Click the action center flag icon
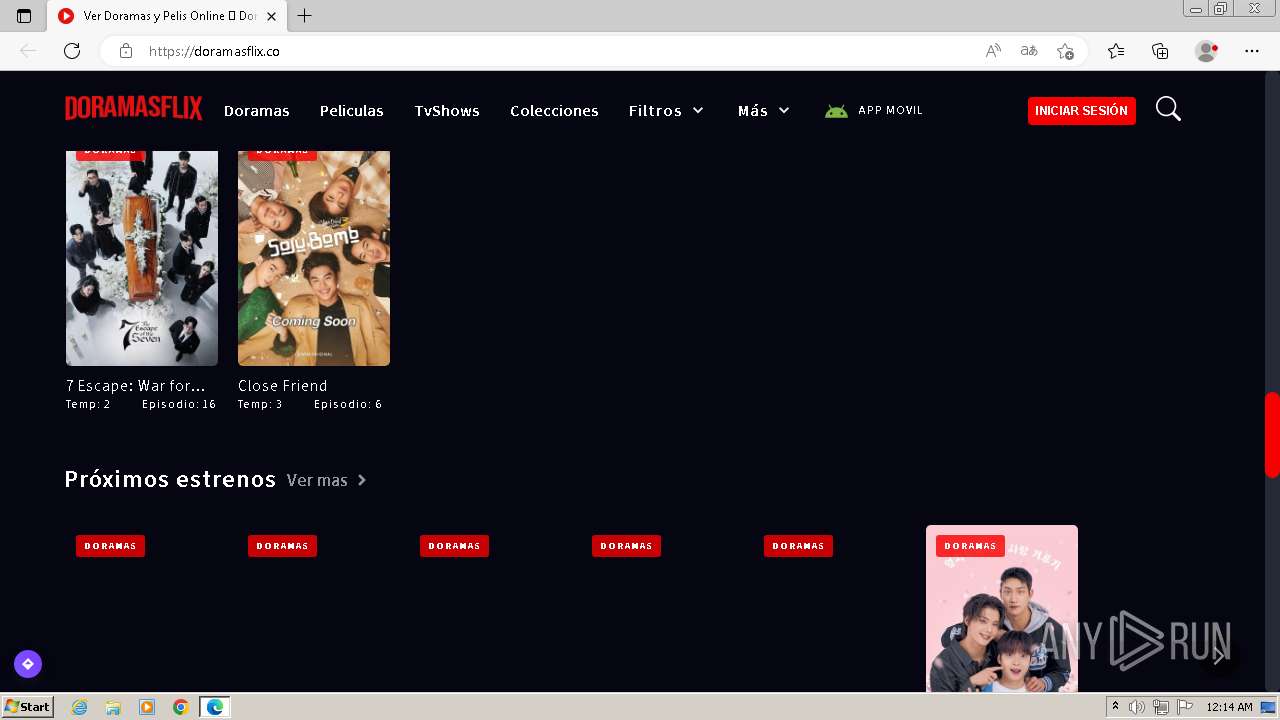The image size is (1280, 720). [1183, 707]
